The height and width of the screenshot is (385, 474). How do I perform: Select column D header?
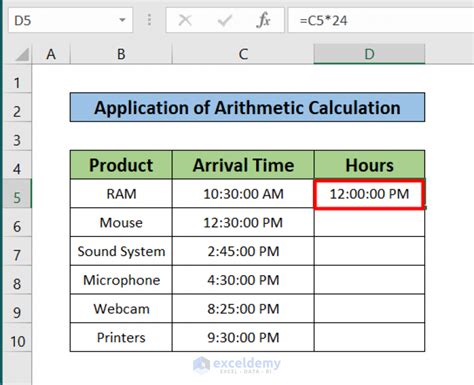point(369,54)
